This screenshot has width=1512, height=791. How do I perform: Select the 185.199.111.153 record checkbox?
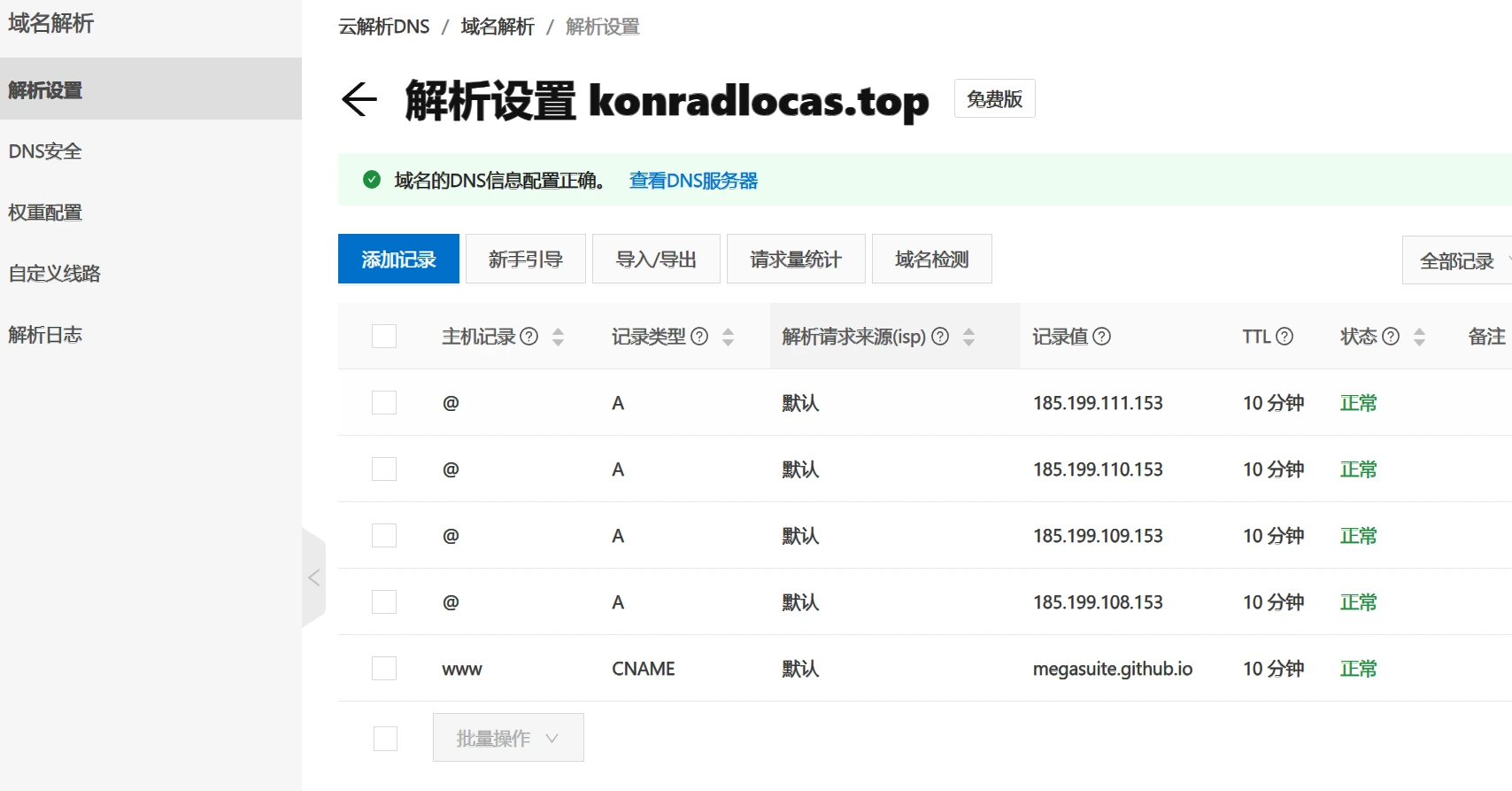tap(384, 403)
